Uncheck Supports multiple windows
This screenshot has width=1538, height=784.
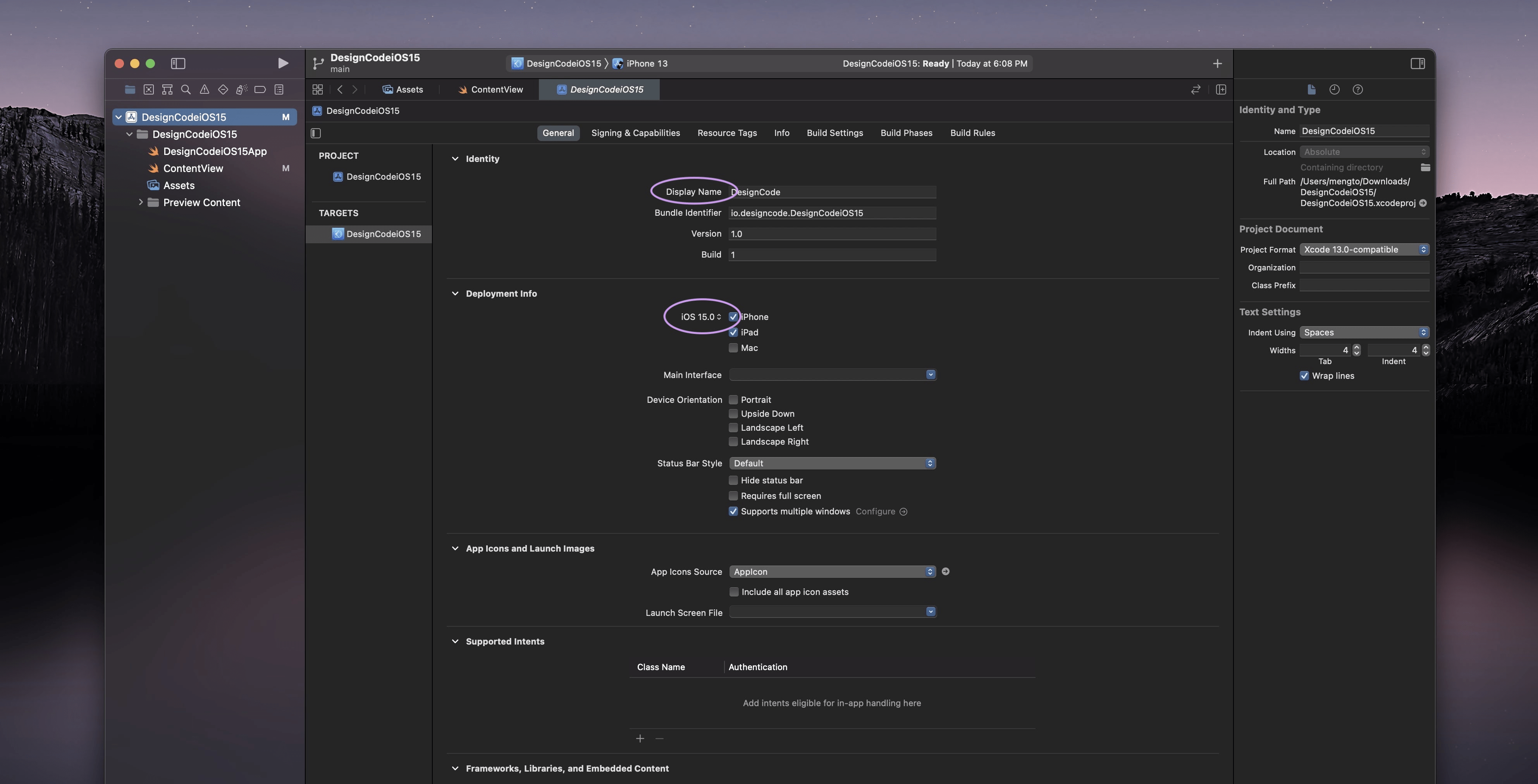pyautogui.click(x=733, y=512)
